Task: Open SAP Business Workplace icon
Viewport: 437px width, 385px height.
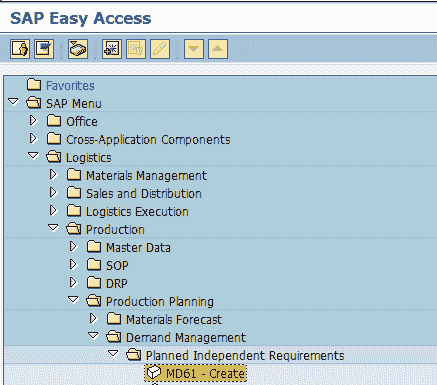Action: tap(78, 49)
